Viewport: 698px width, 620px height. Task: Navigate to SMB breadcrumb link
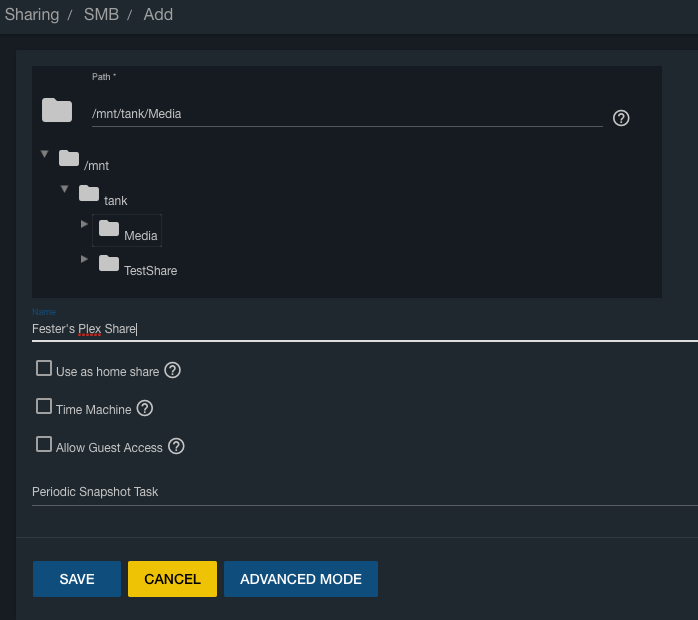click(x=101, y=14)
